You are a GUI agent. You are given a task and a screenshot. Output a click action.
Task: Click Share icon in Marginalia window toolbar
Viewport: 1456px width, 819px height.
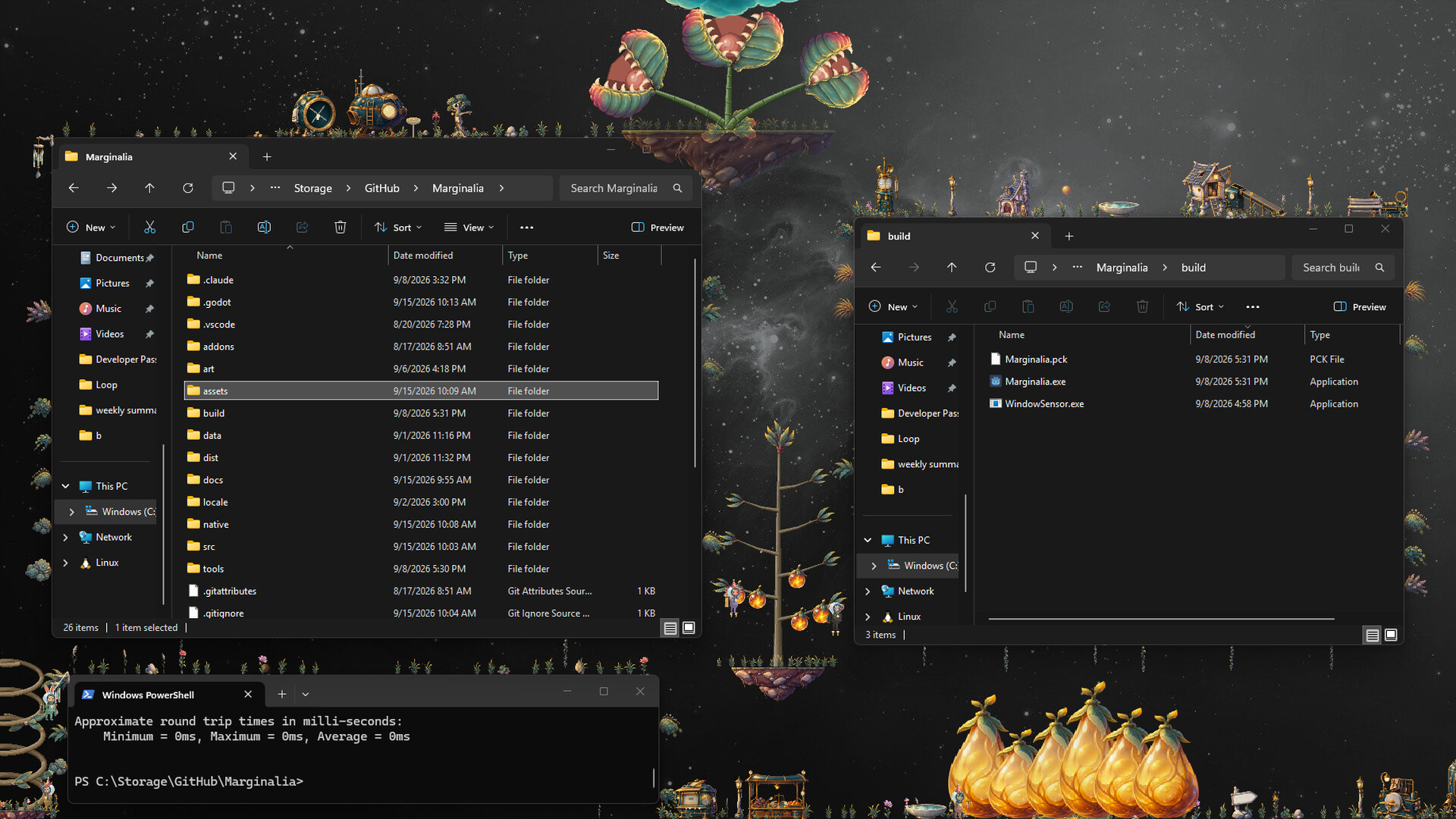coord(302,227)
